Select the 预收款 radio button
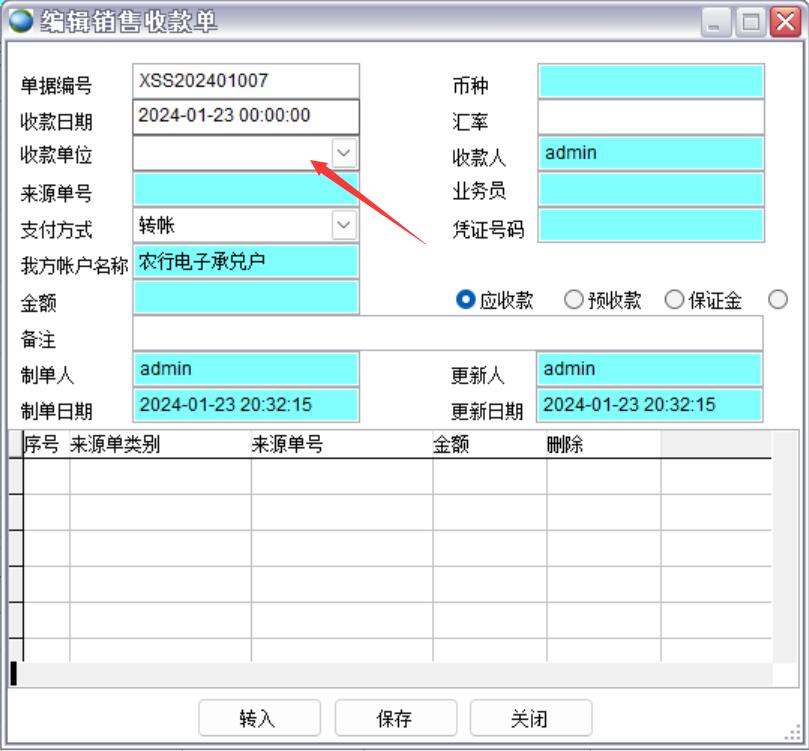The image size is (809, 751). (x=574, y=299)
